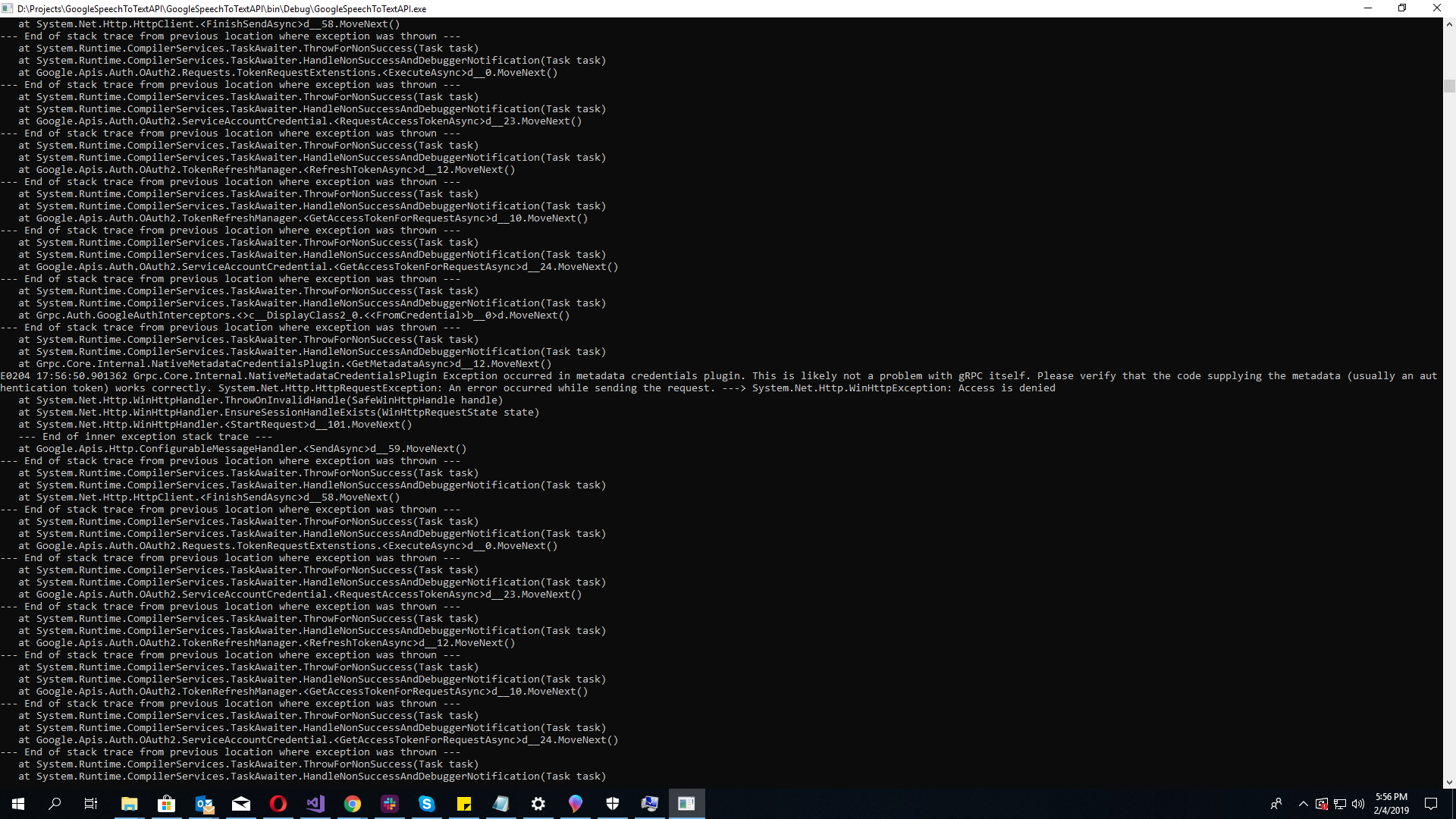Screen dimensions: 1456x819
Task: Launch Microsoft Store from the taskbar
Action: coord(166,804)
